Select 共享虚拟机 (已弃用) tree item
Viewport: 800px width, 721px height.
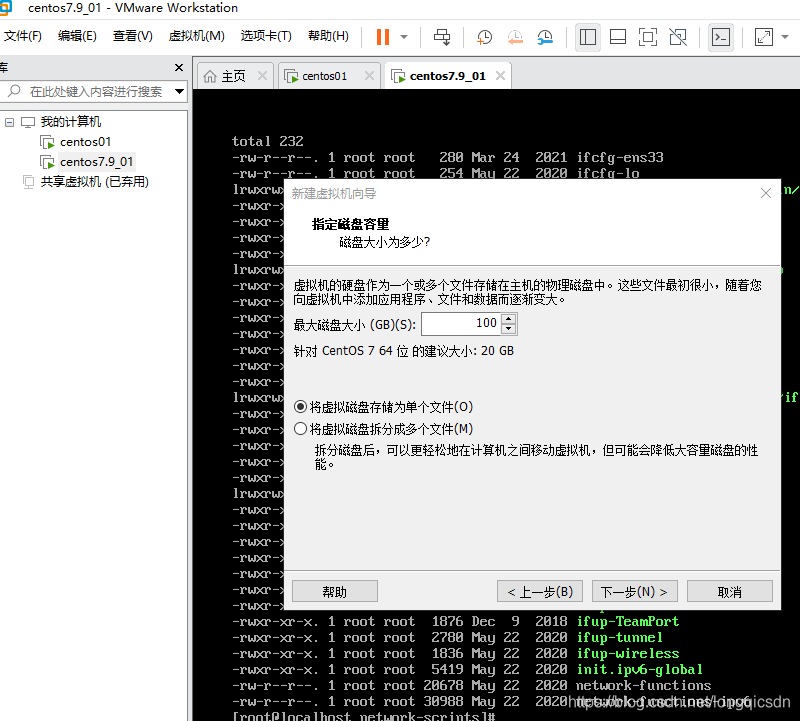pyautogui.click(x=95, y=182)
